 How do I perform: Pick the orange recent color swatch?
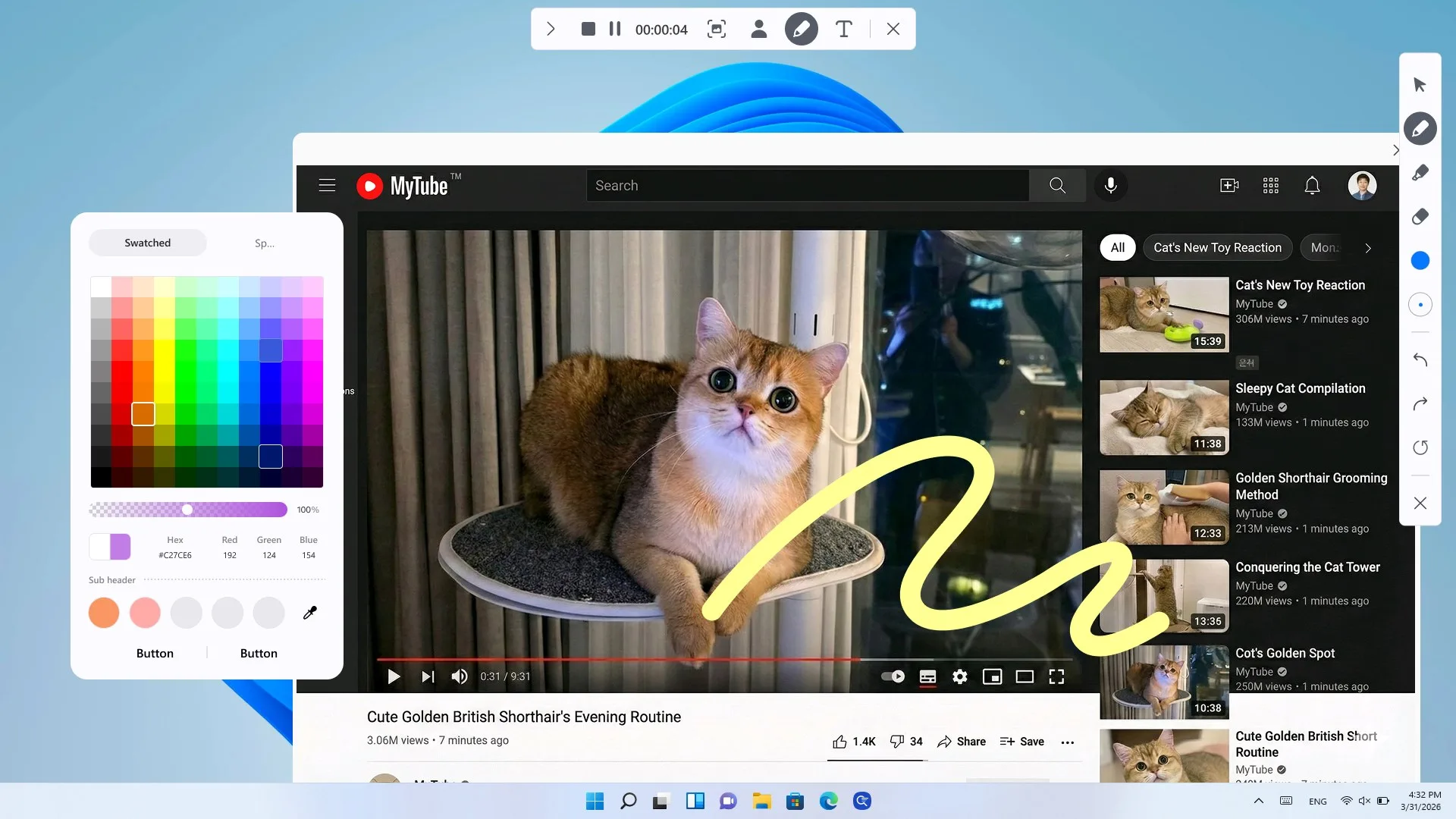104,613
